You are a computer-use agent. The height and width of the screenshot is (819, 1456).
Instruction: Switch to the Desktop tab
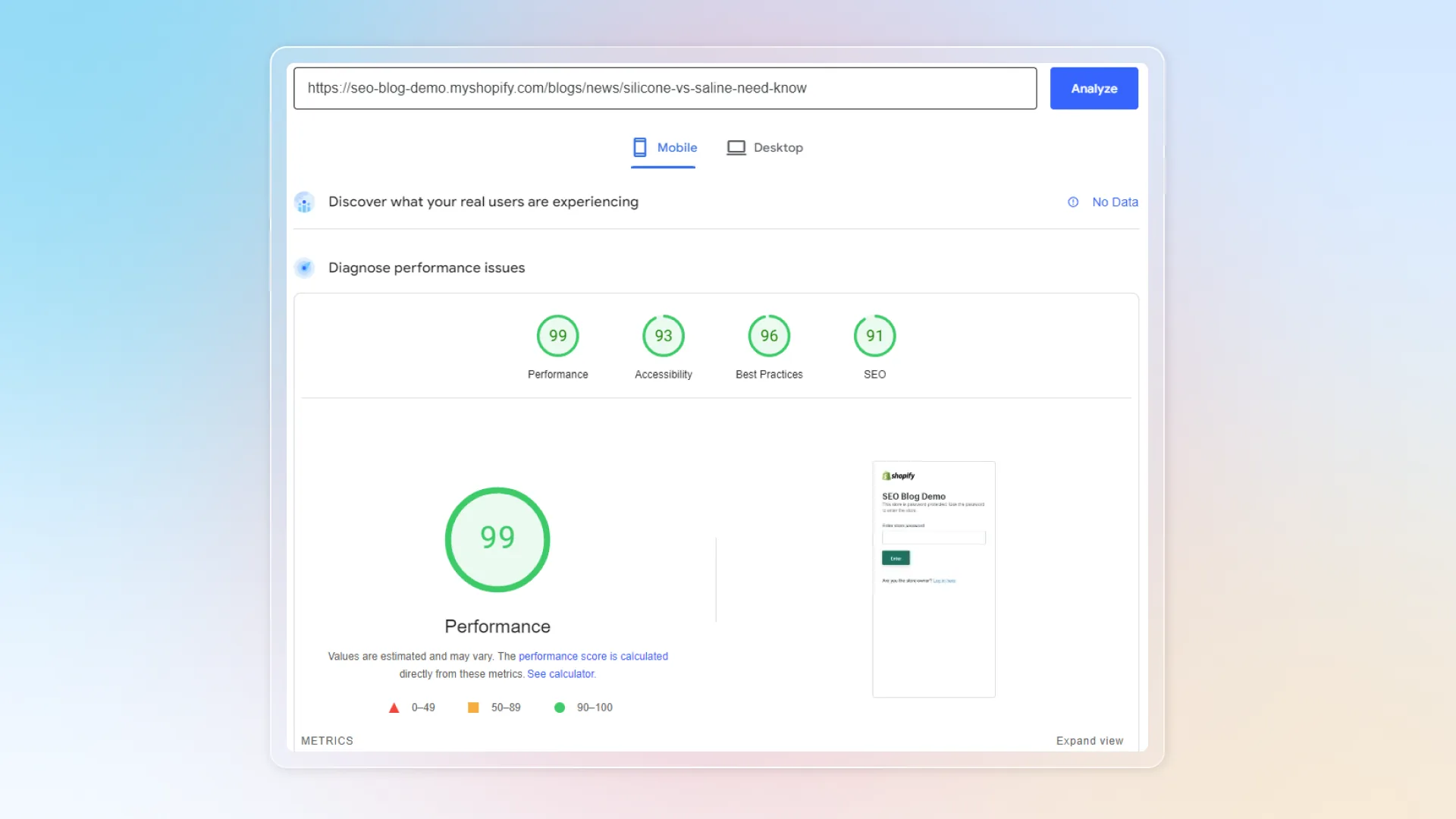[x=764, y=148]
